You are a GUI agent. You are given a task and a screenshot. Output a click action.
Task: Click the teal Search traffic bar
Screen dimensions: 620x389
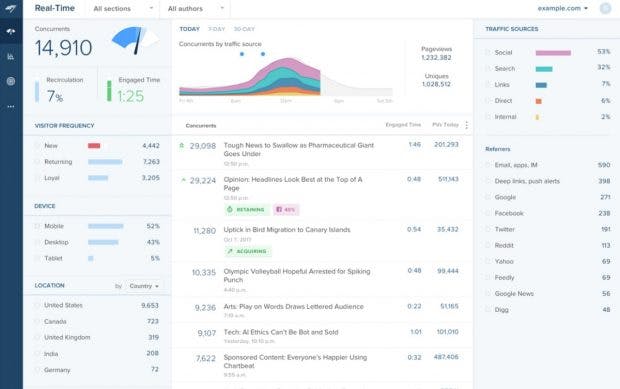coord(544,69)
